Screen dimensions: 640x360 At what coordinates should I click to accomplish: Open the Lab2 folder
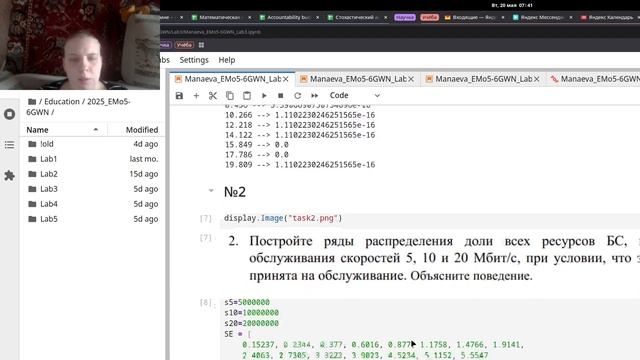point(93,174)
